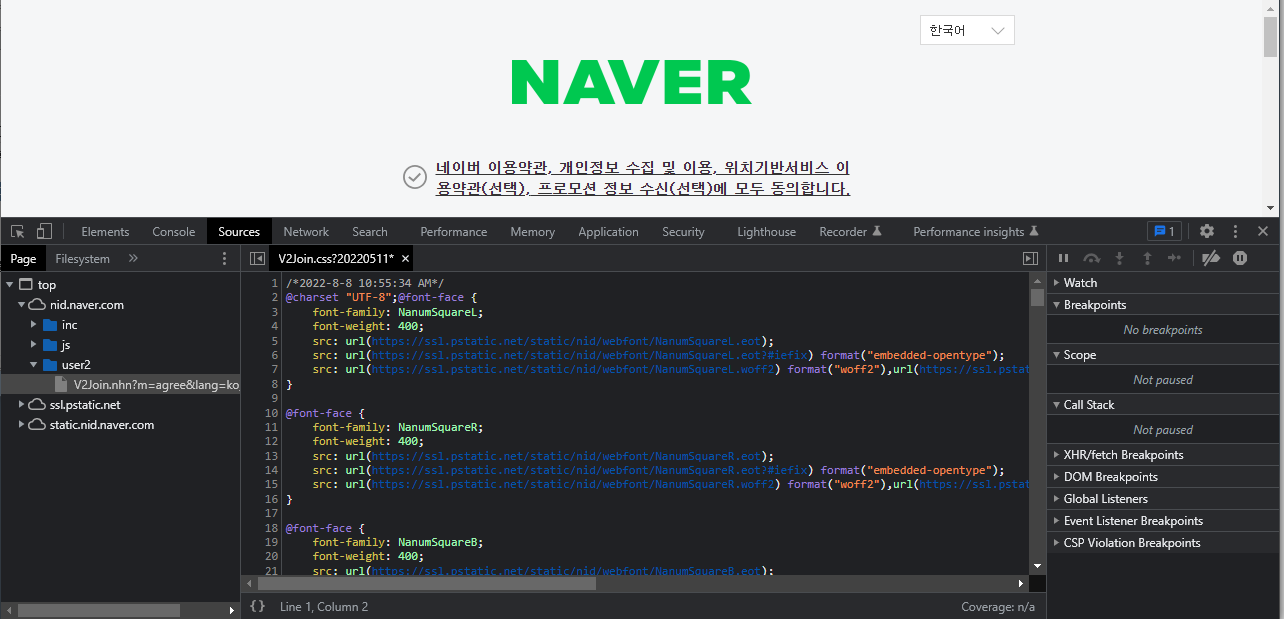Expand the inc folder

pyautogui.click(x=33, y=325)
